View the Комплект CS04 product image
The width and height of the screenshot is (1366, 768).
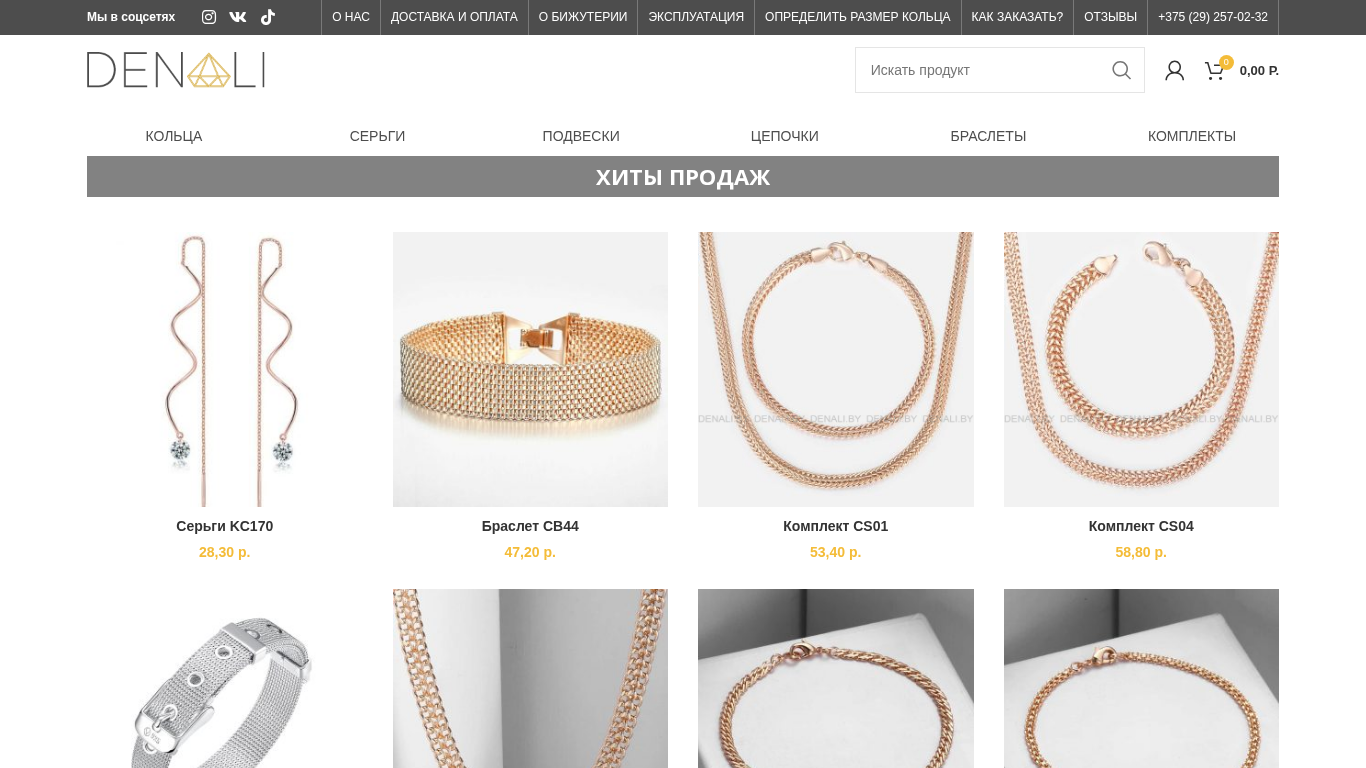tap(1141, 369)
